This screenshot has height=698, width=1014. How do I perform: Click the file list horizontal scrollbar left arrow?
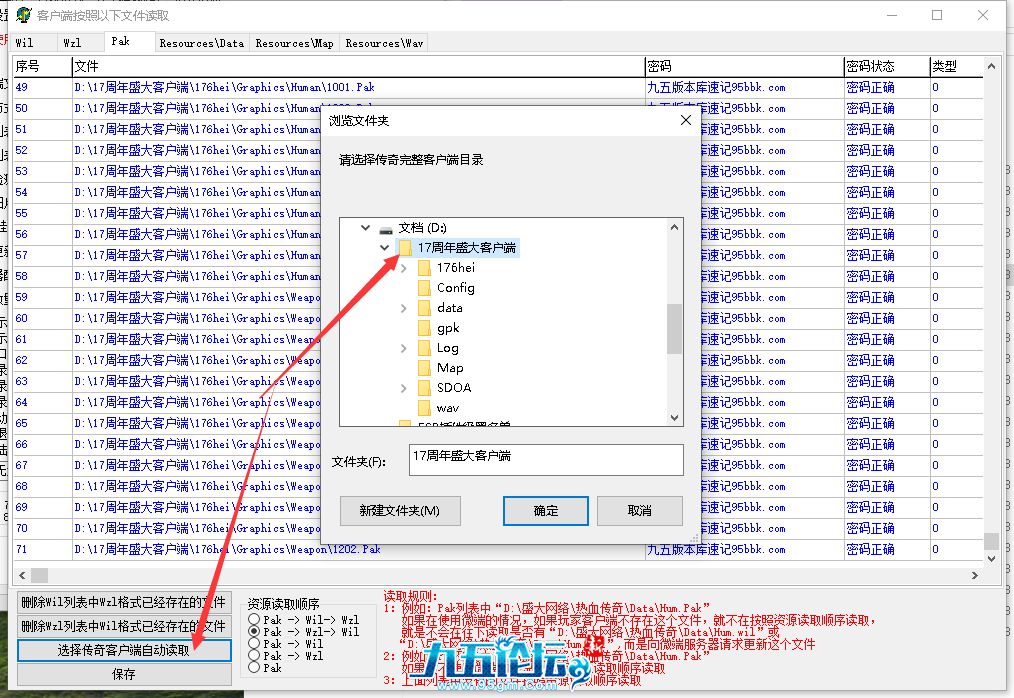point(23,575)
